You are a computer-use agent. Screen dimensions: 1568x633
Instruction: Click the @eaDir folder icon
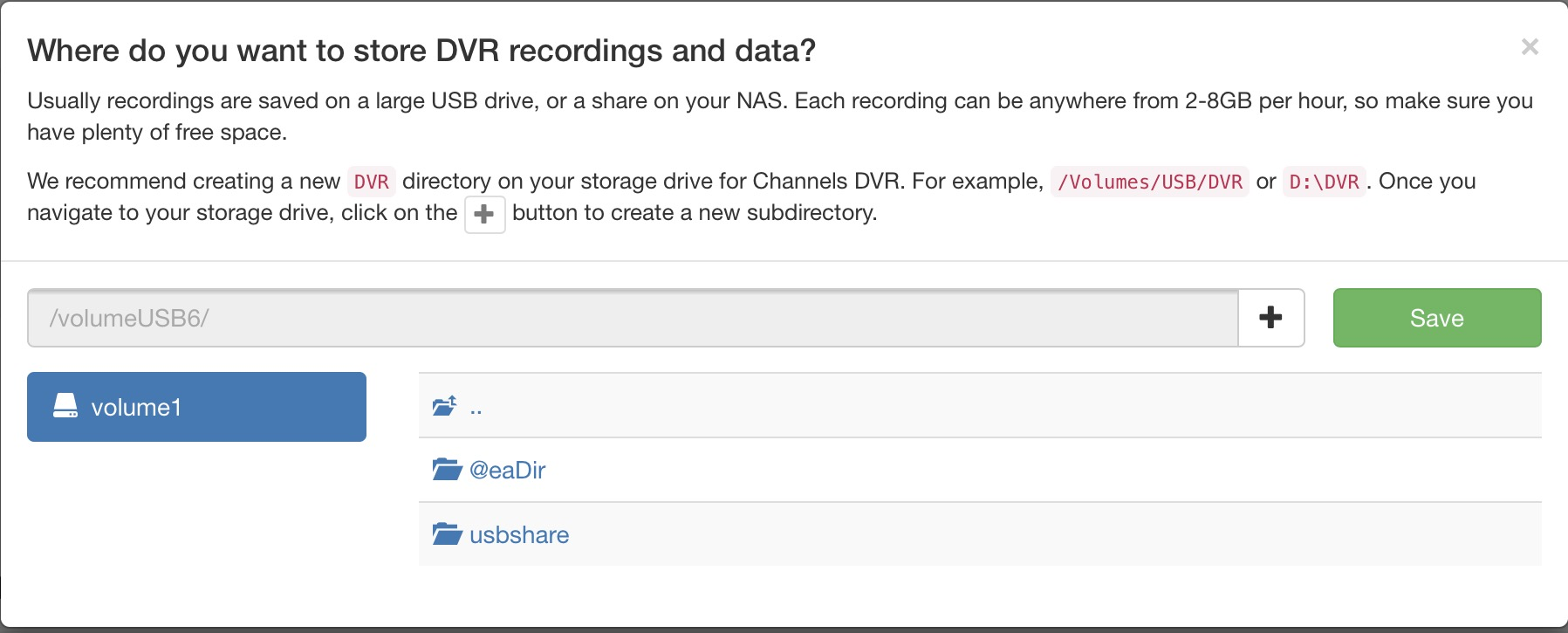[x=447, y=470]
